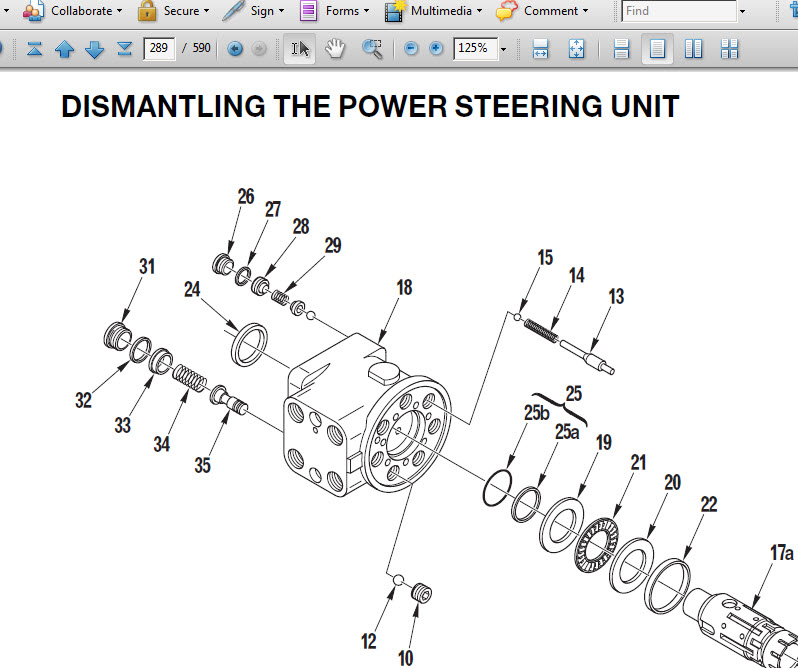798x668 pixels.
Task: Click the zoom in plus button
Action: tap(436, 49)
